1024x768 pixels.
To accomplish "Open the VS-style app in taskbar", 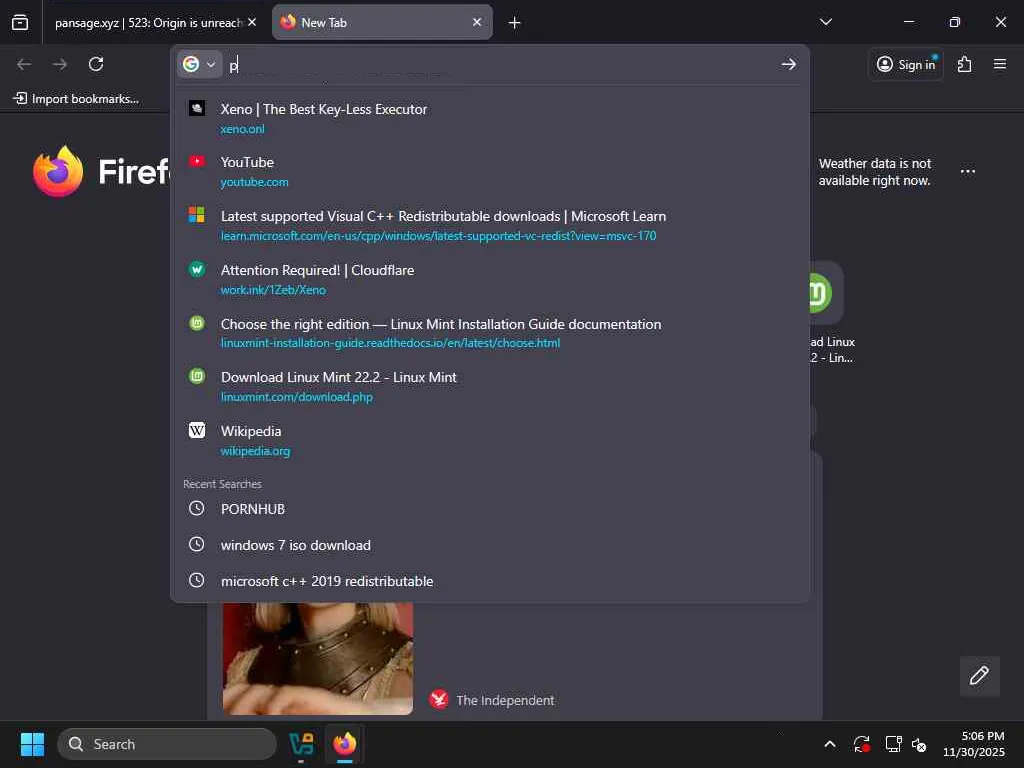I will (x=301, y=744).
